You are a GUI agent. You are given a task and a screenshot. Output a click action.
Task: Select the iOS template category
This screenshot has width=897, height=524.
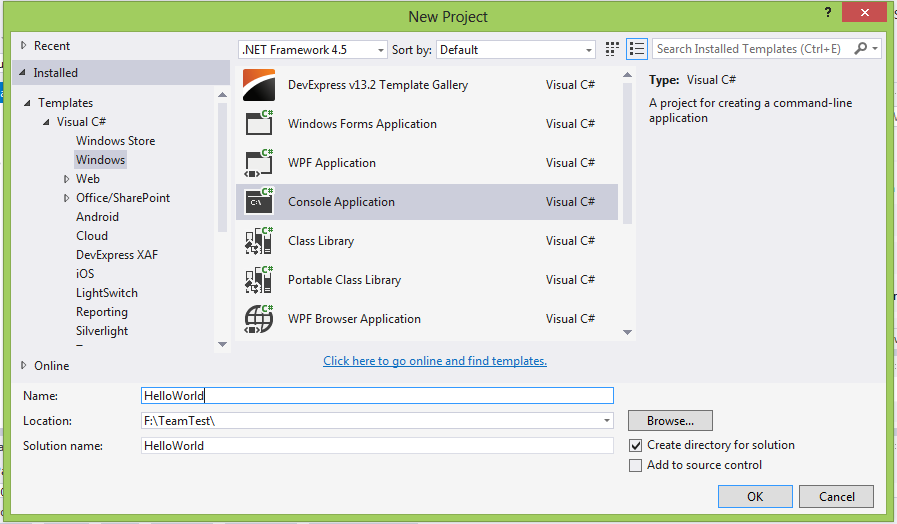[85, 273]
